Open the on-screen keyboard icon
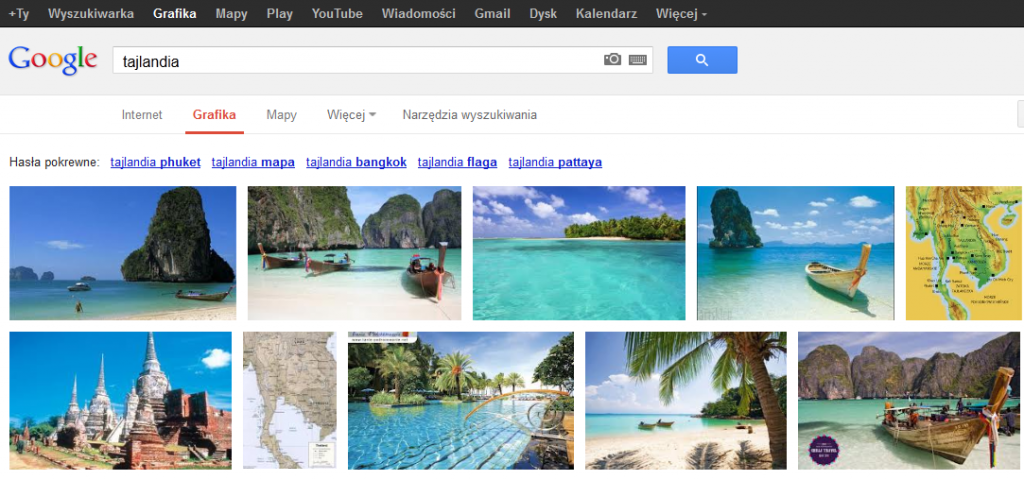 tap(637, 60)
